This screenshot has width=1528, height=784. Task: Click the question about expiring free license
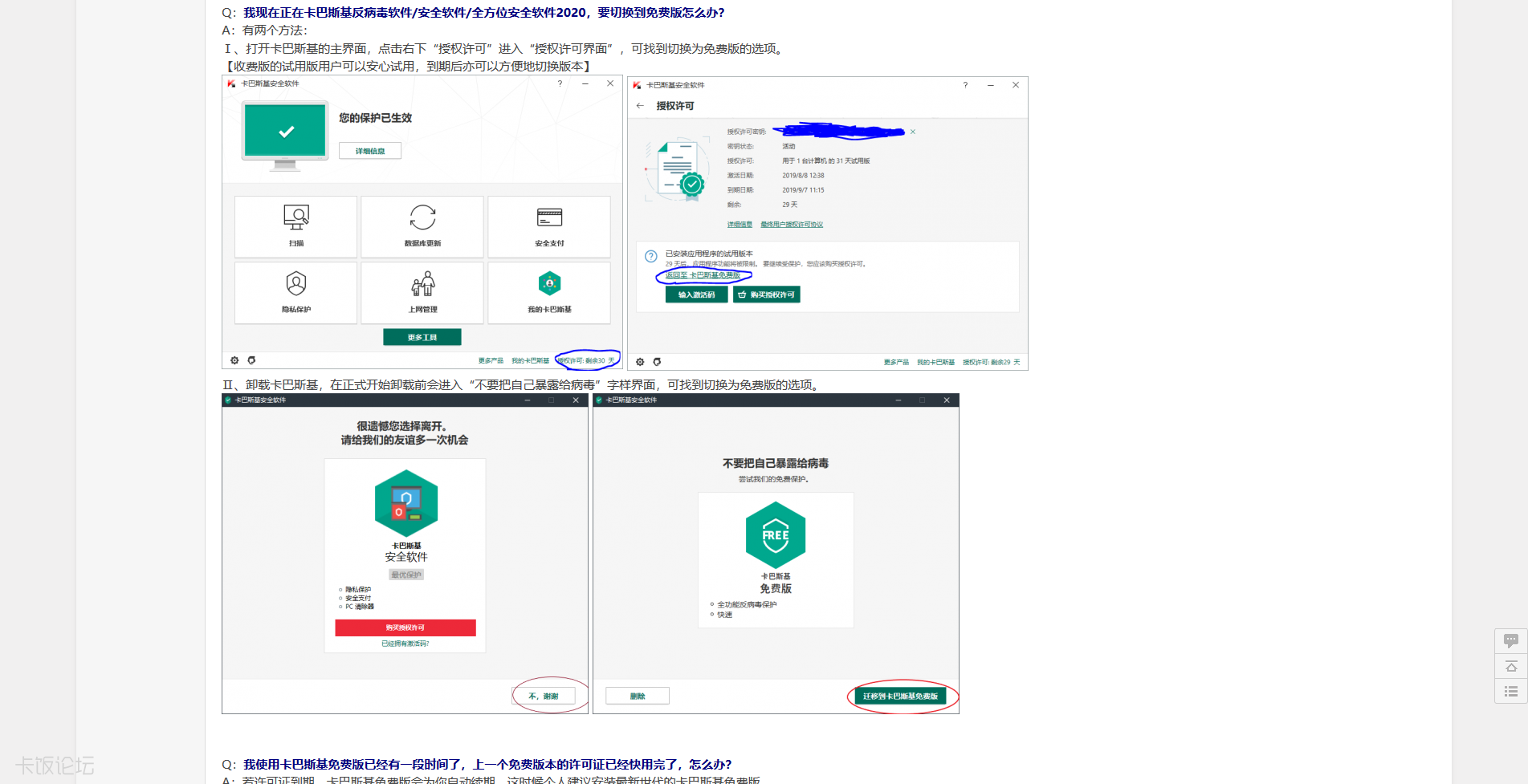pyautogui.click(x=487, y=765)
